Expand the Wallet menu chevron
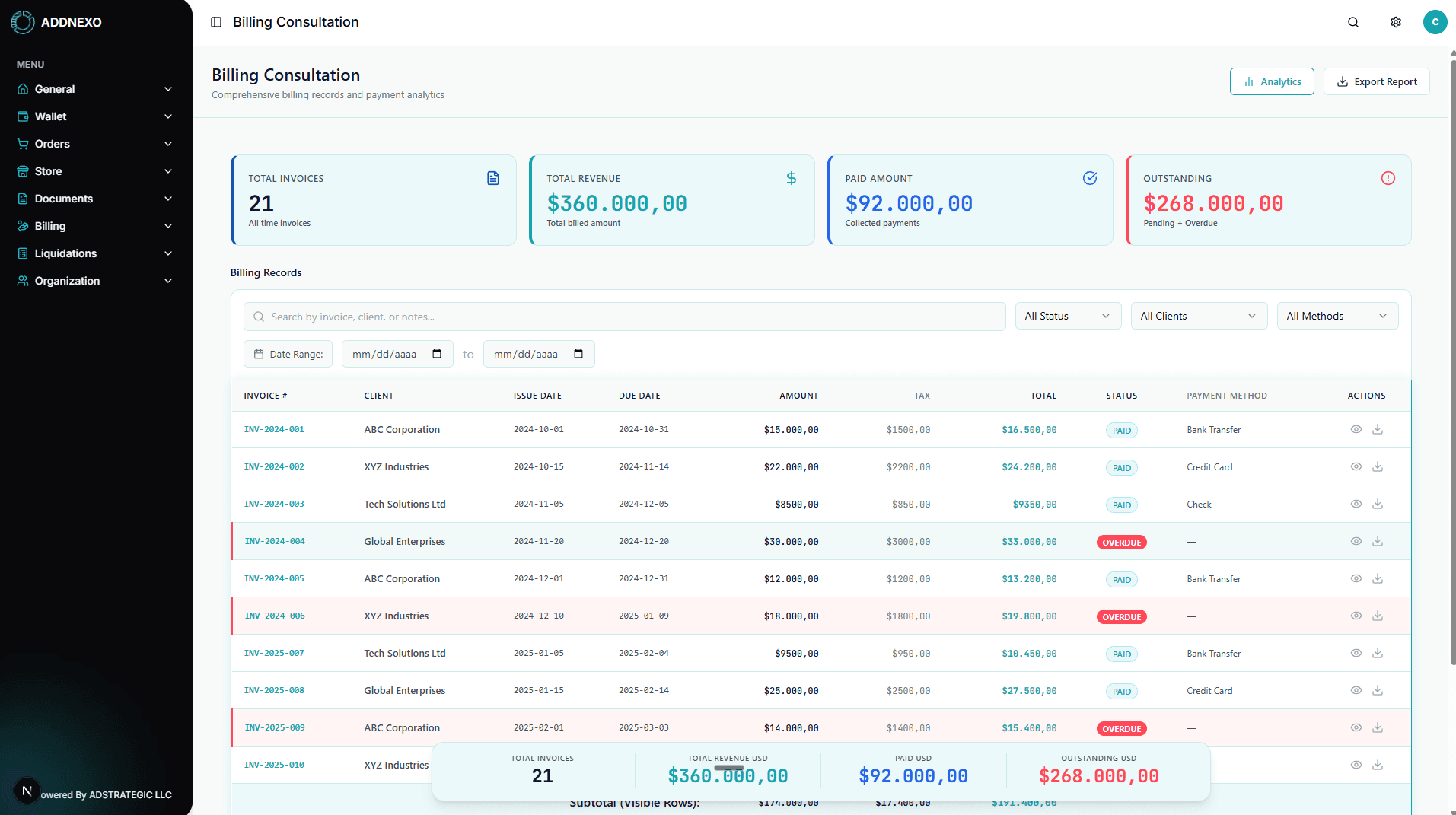Screen dimensions: 1456x815 point(168,116)
